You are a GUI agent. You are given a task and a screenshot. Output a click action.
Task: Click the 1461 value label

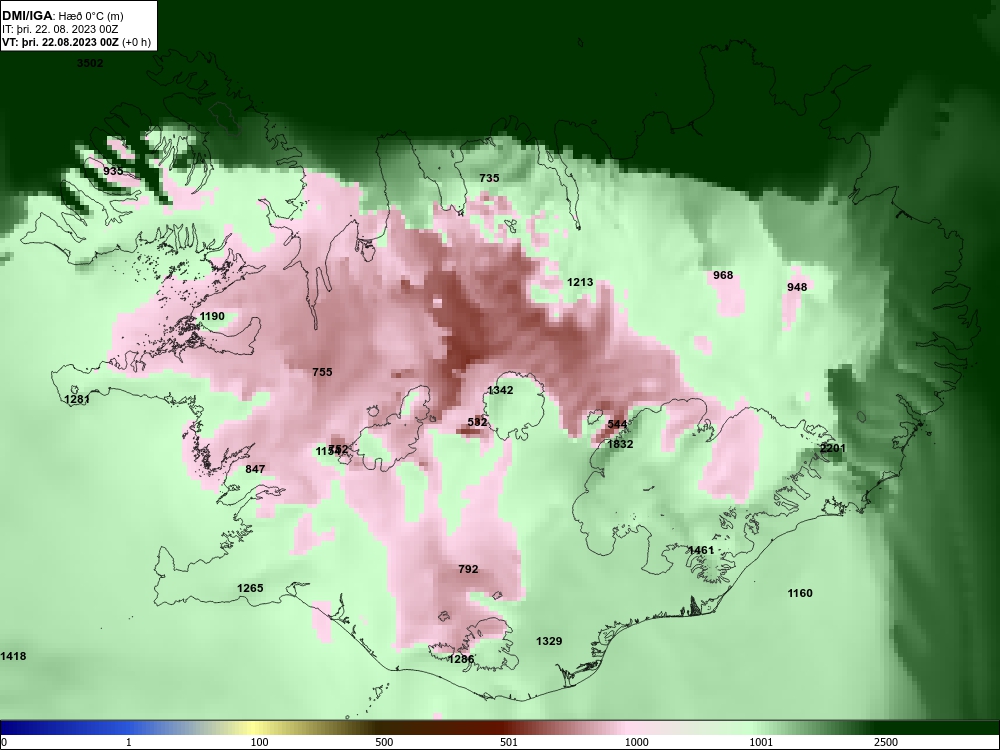pyautogui.click(x=701, y=550)
